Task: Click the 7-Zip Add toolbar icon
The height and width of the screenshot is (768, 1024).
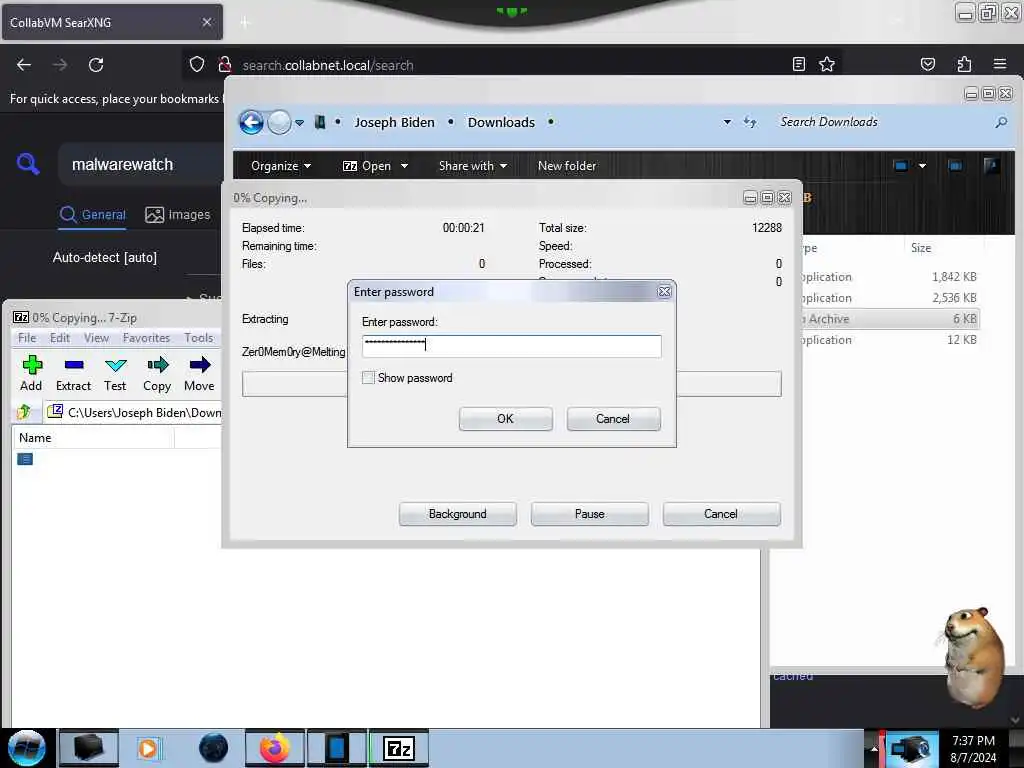Action: click(31, 366)
